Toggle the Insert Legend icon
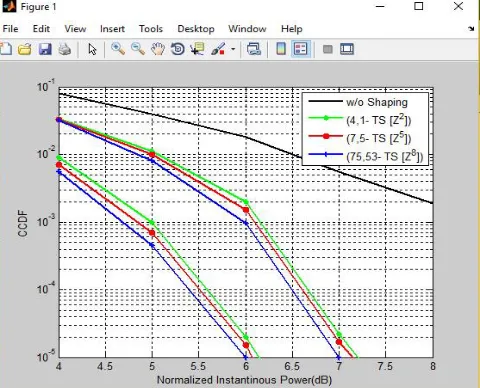Image resolution: width=480 pixels, height=388 pixels. 301,49
